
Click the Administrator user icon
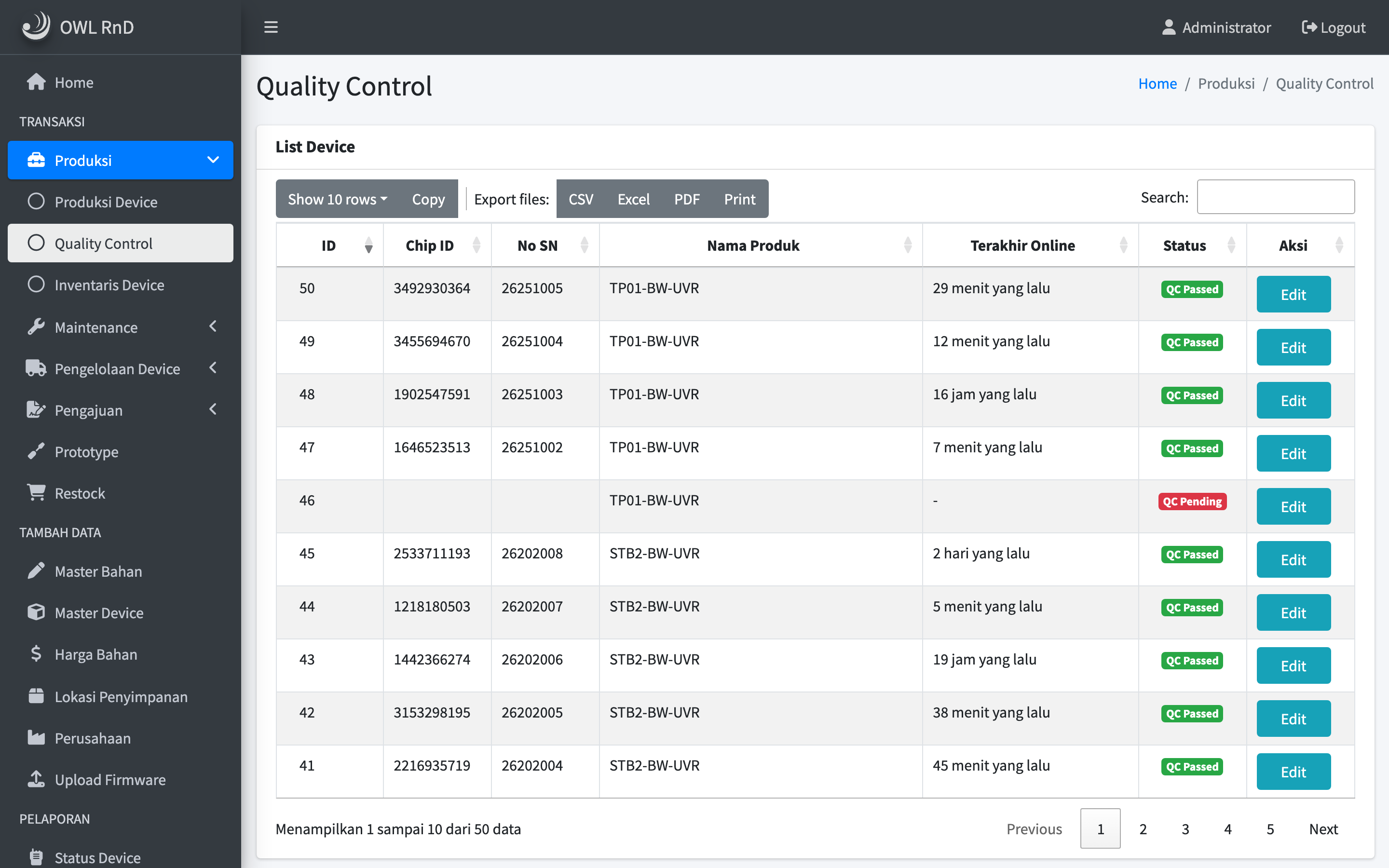[1169, 27]
